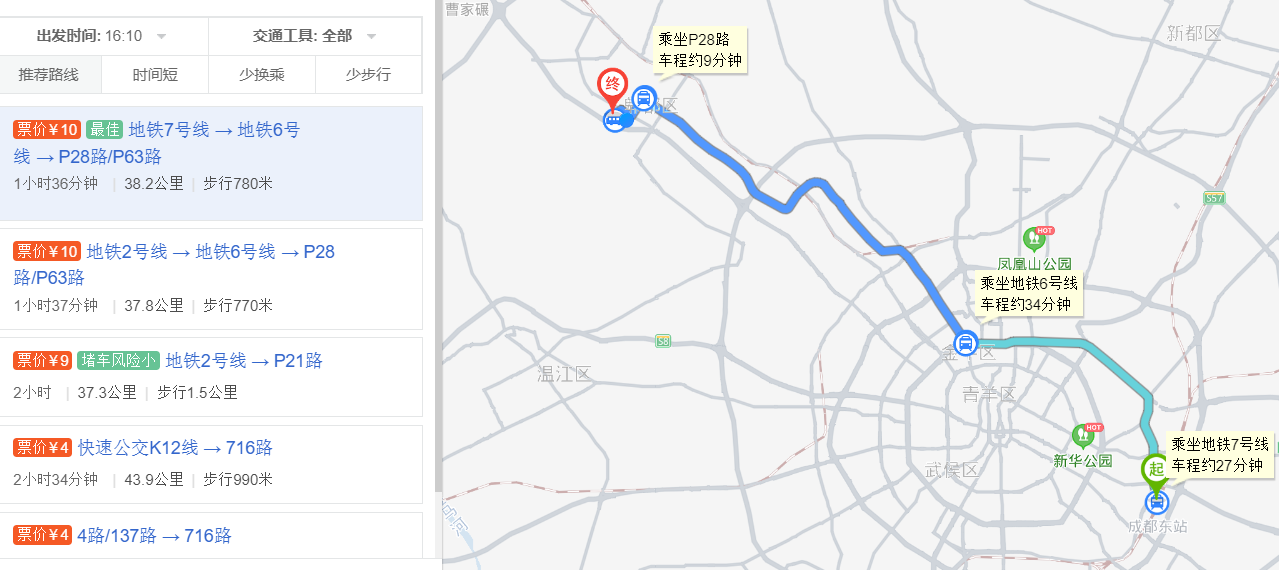Switch to the 少步行 tab
This screenshot has width=1279, height=570.
[x=368, y=75]
